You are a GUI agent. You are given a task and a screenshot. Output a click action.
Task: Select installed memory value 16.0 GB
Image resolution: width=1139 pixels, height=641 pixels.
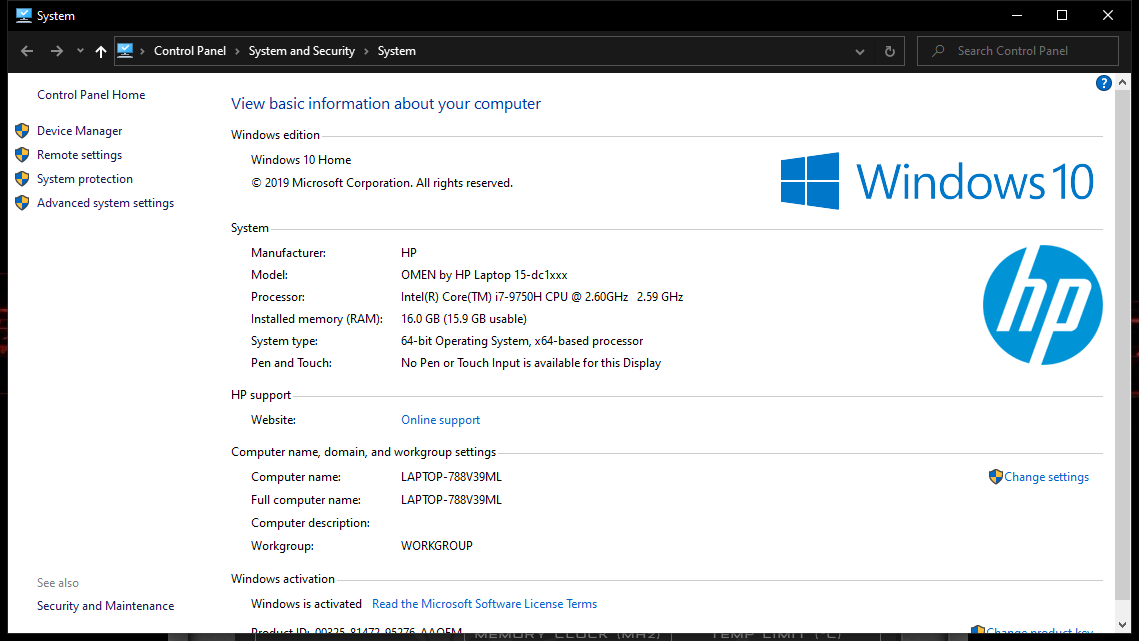pyautogui.click(x=463, y=319)
